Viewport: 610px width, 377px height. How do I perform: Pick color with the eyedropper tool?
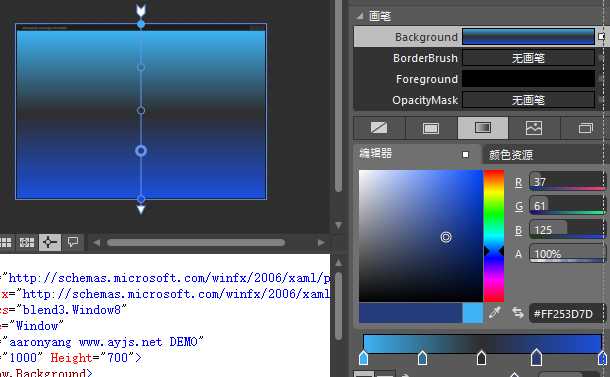(x=494, y=312)
